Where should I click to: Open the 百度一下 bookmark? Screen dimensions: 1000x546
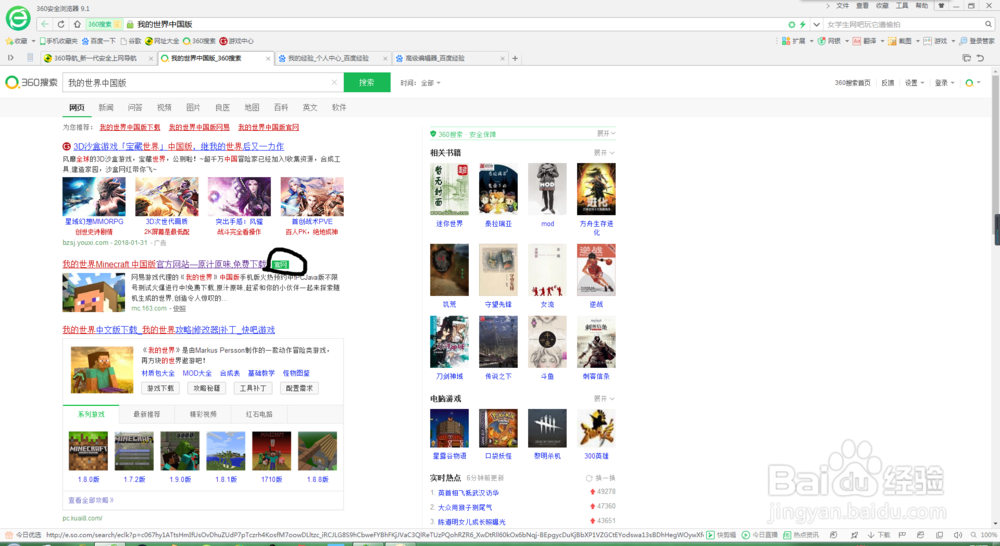point(99,41)
